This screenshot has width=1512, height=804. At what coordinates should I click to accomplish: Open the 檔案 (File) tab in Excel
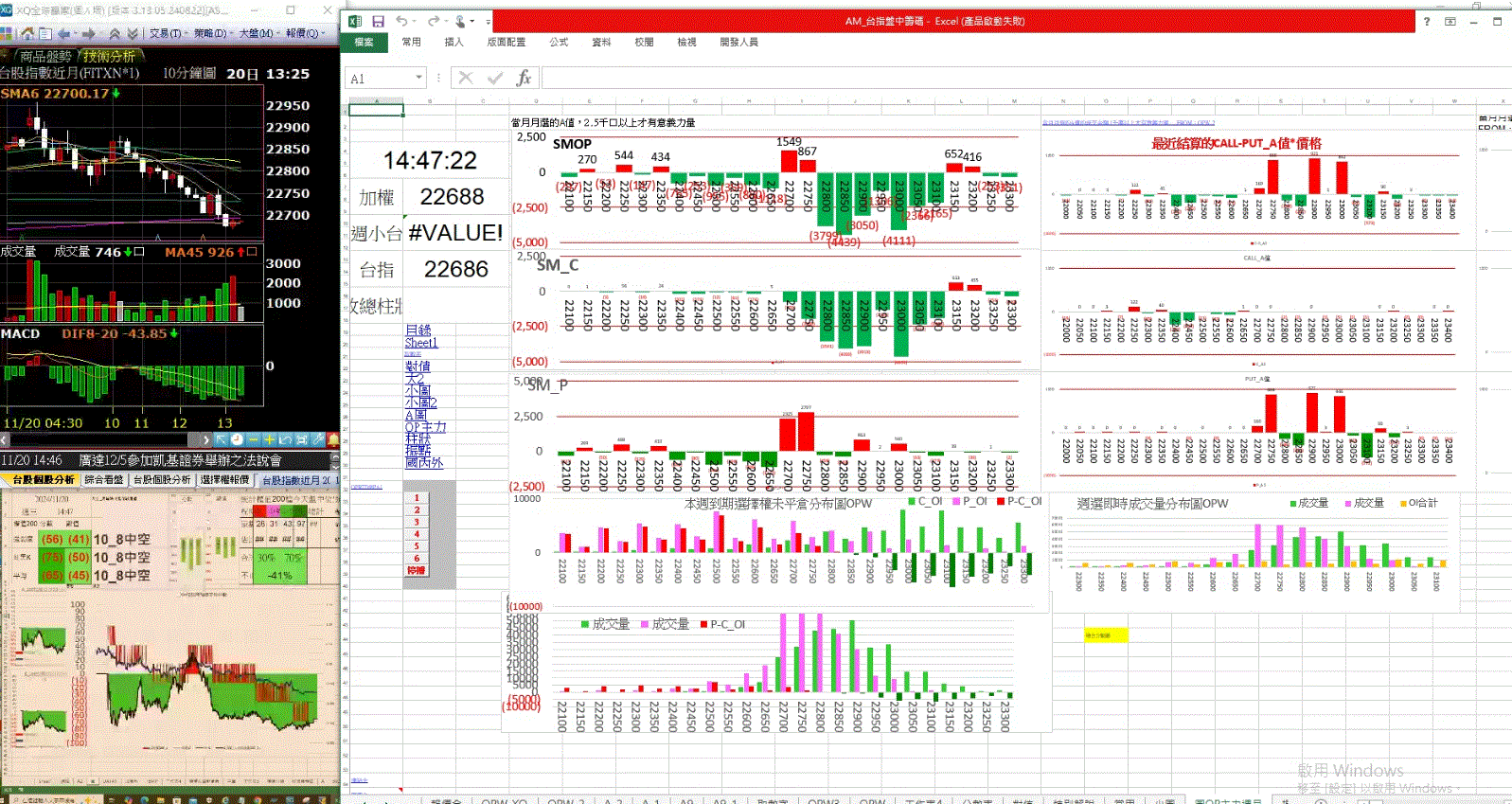(x=364, y=42)
